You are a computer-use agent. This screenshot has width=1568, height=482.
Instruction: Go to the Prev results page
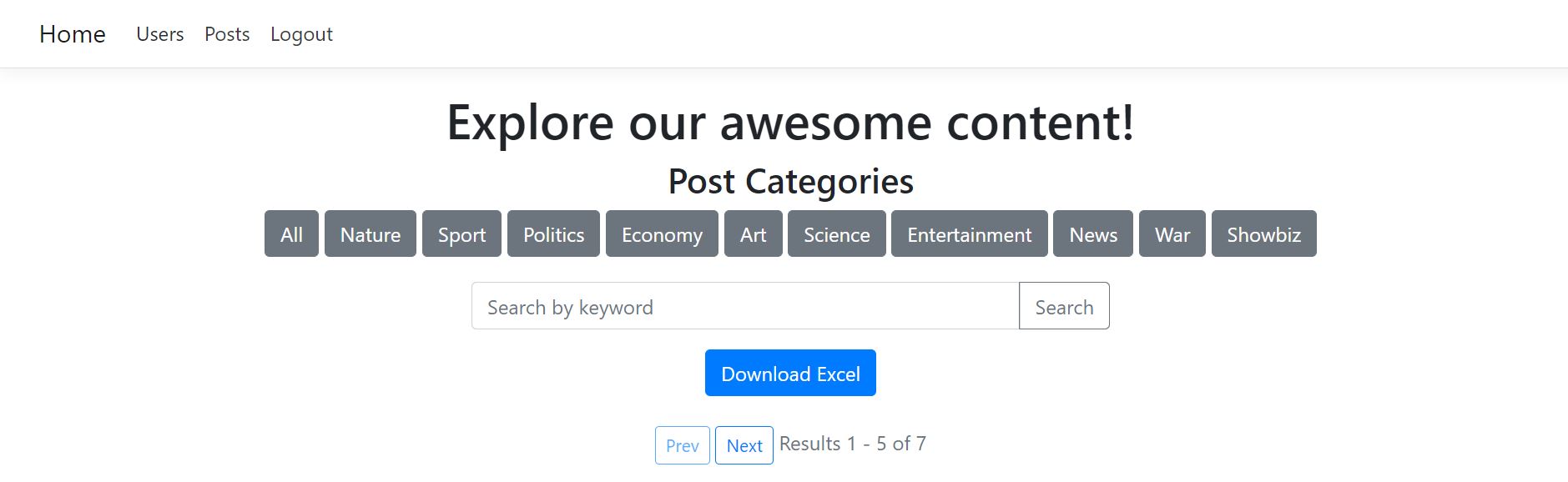[682, 445]
